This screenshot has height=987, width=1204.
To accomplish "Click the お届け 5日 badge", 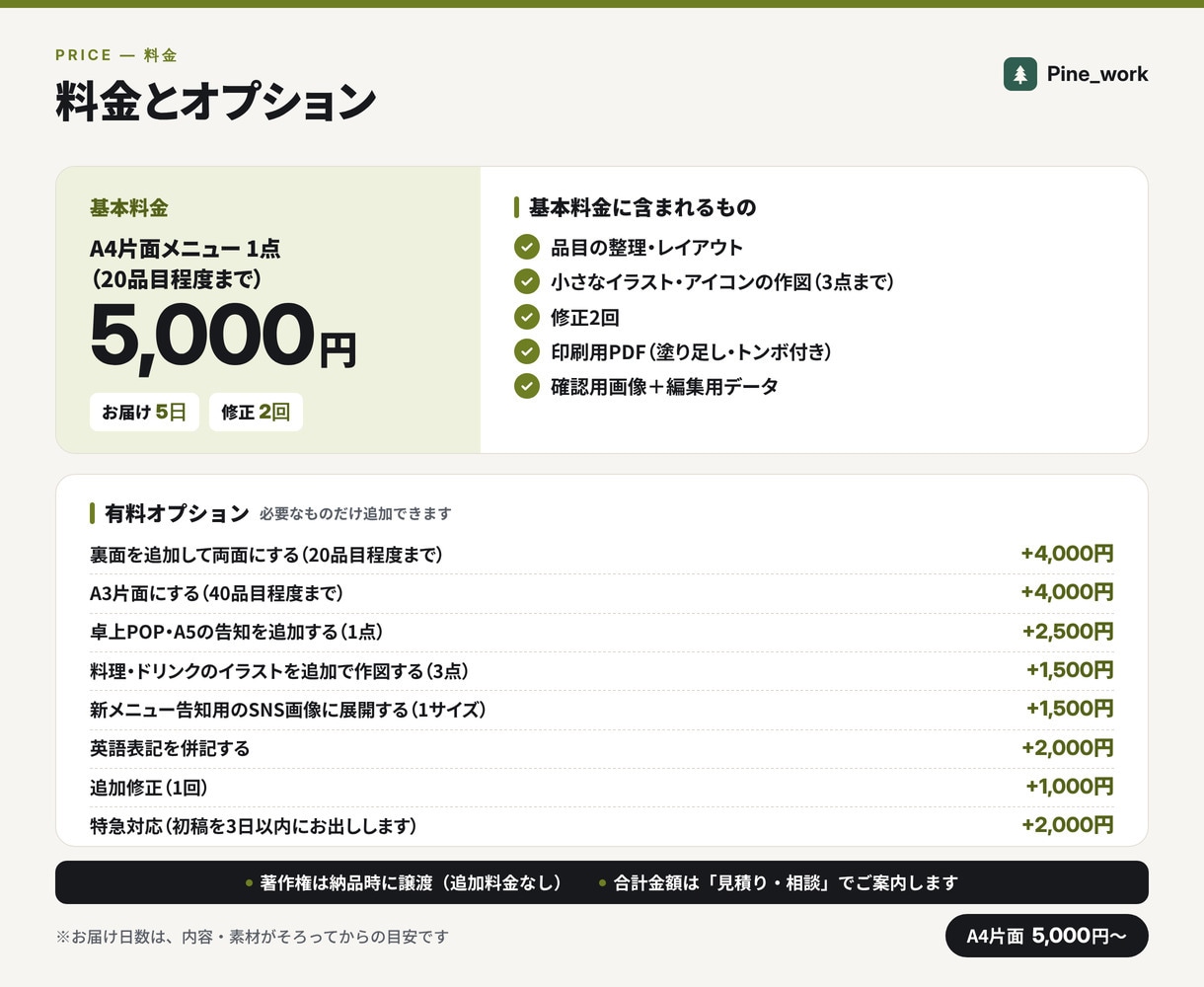I will click(x=144, y=412).
